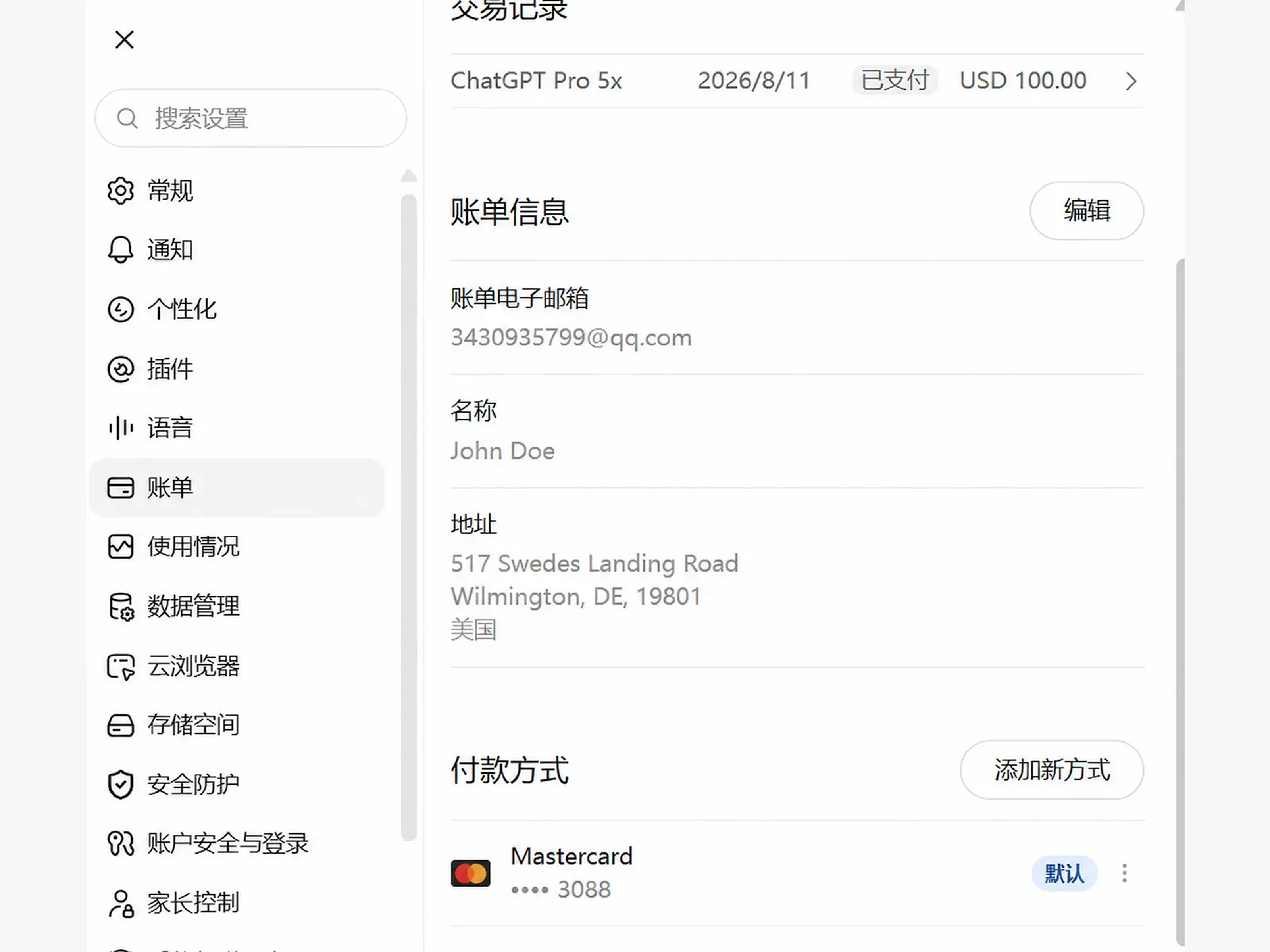Open the 语音 settings section

(x=237, y=428)
